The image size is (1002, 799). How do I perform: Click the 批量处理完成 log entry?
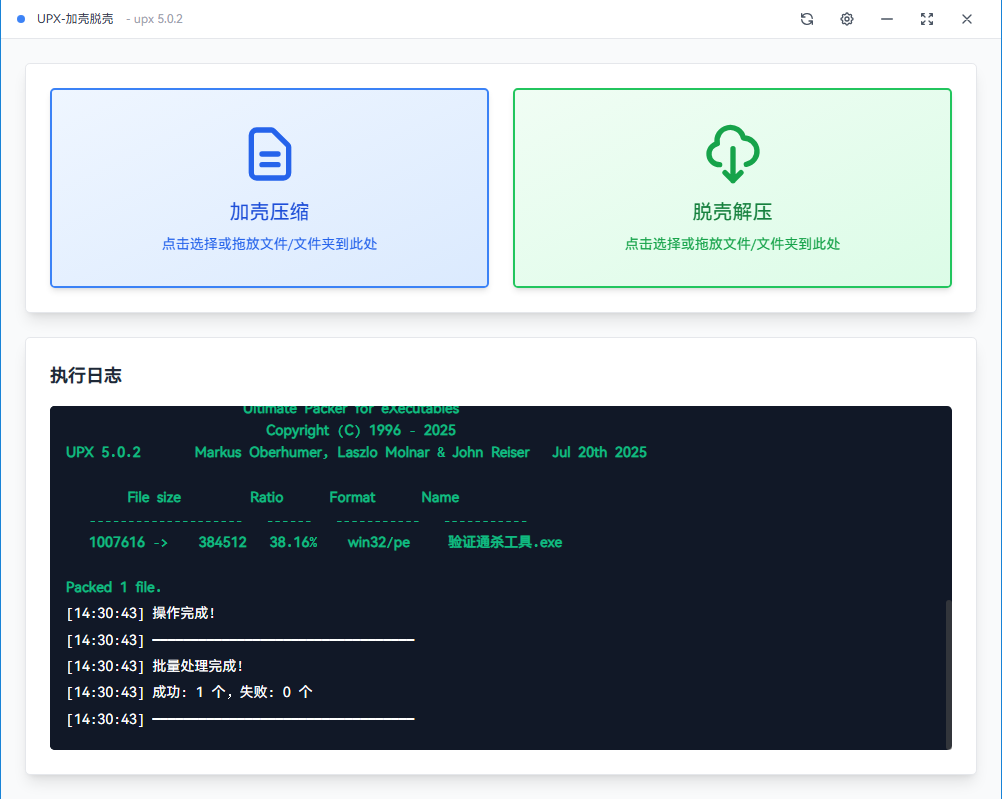click(x=196, y=665)
